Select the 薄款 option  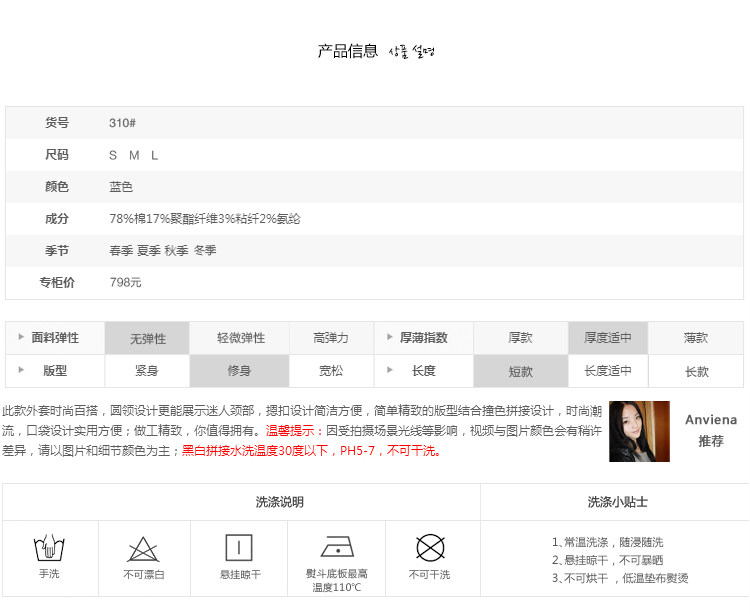695,338
